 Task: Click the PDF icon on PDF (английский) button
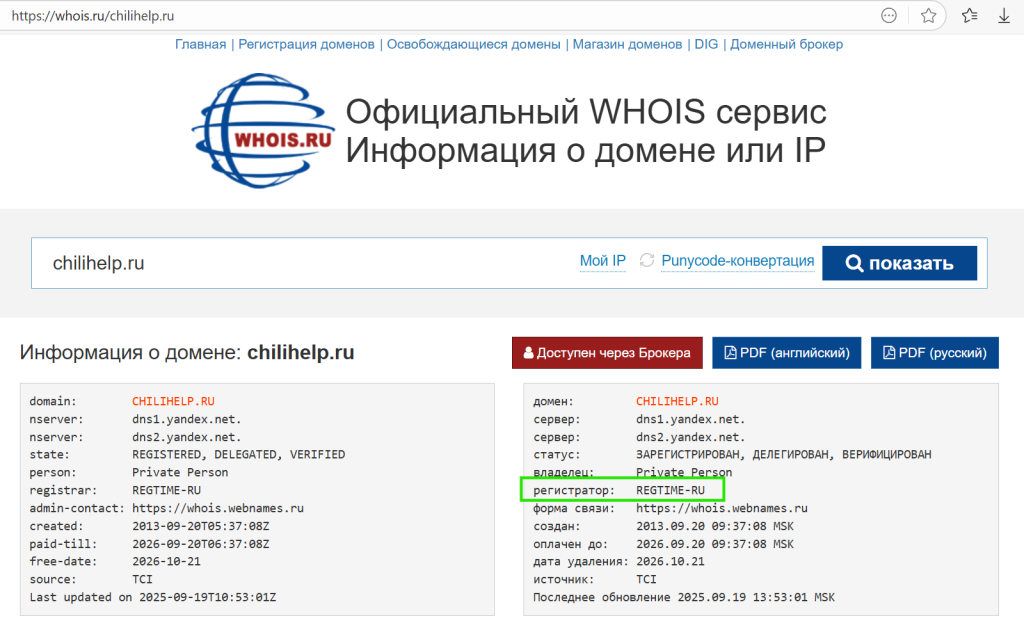point(728,352)
